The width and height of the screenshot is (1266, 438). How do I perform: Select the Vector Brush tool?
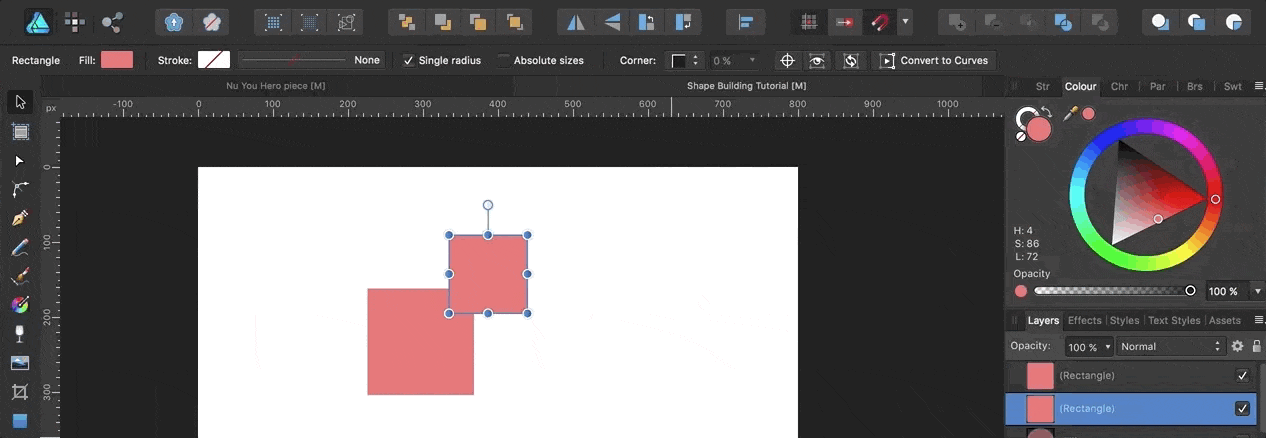(20, 276)
